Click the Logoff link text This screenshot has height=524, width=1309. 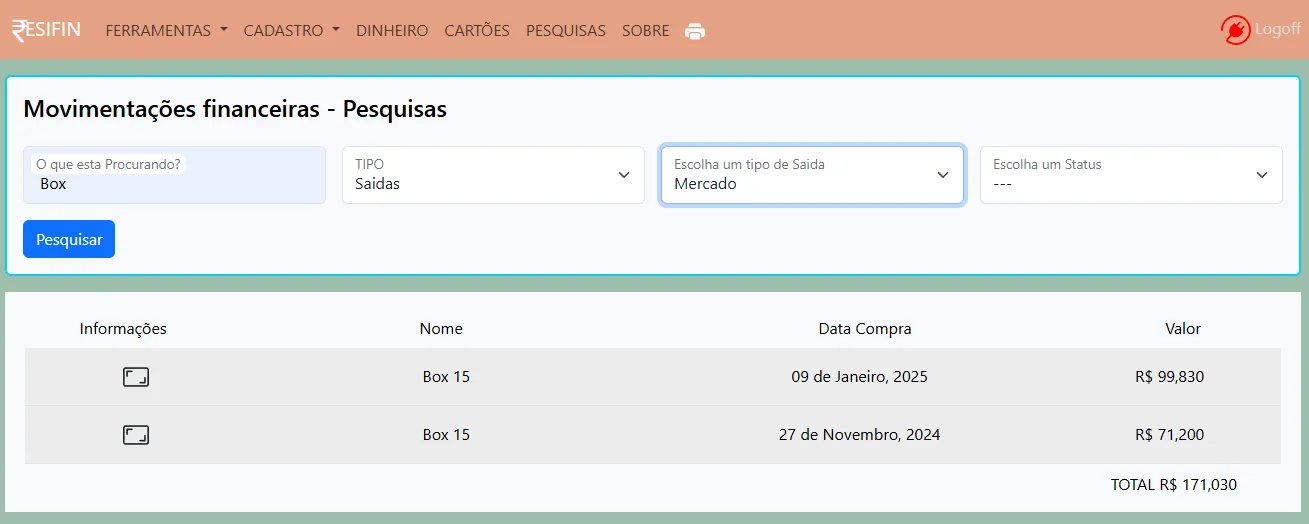pyautogui.click(x=1278, y=30)
